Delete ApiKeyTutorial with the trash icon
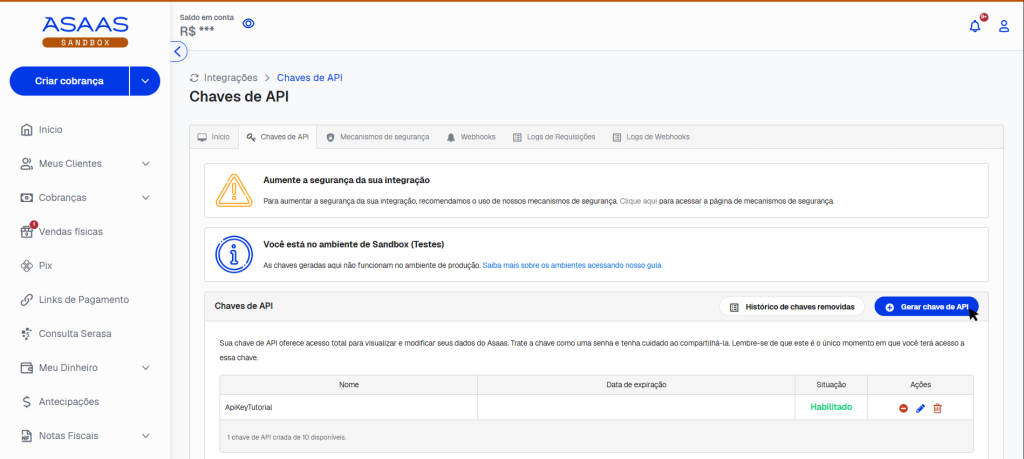 point(938,408)
